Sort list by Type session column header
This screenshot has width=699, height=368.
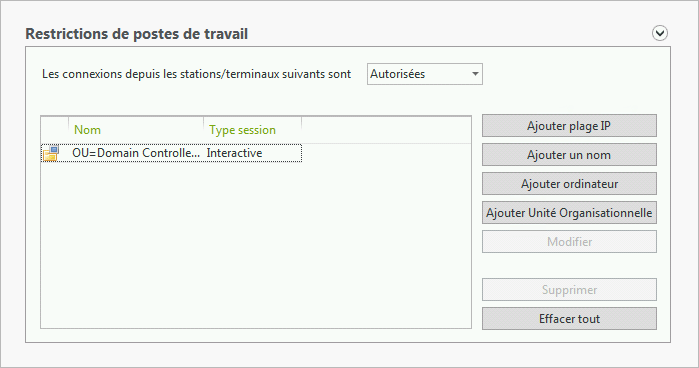tap(253, 130)
